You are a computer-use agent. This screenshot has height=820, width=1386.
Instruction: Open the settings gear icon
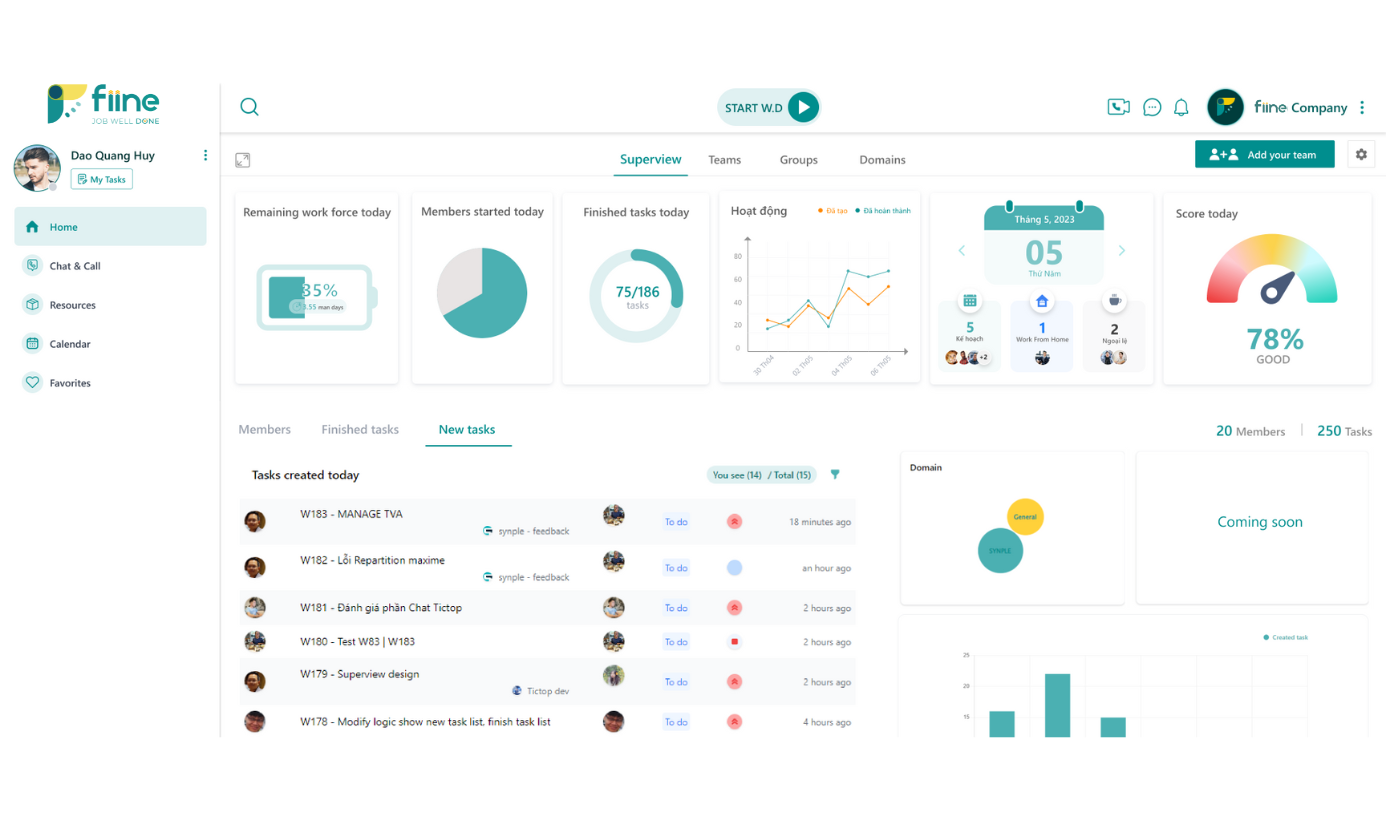click(1361, 154)
